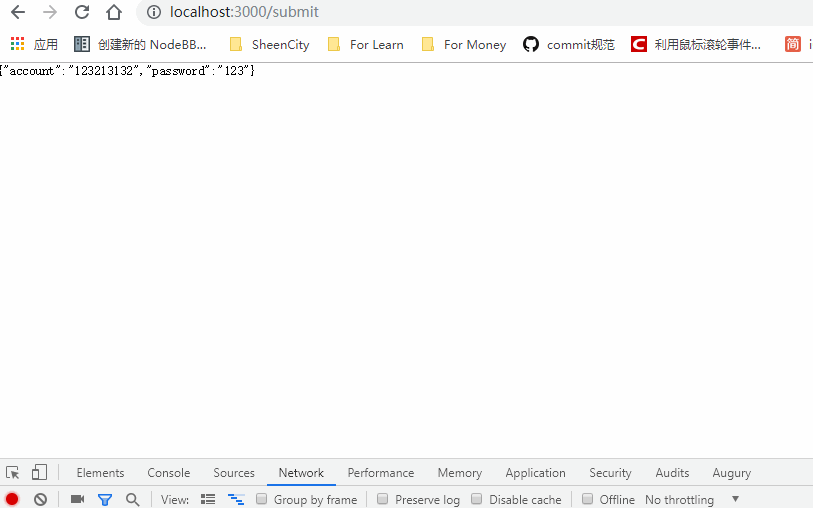Select the waterfall overview view icon
This screenshot has height=508, width=813.
tap(236, 499)
